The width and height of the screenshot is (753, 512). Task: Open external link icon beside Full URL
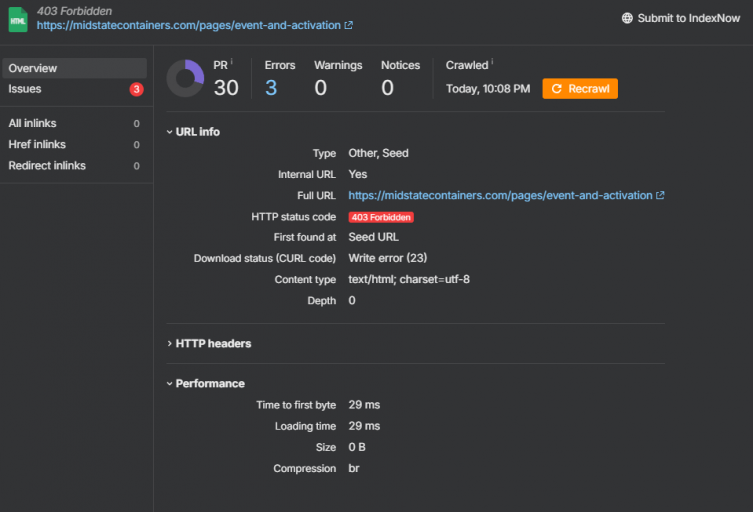click(x=660, y=195)
